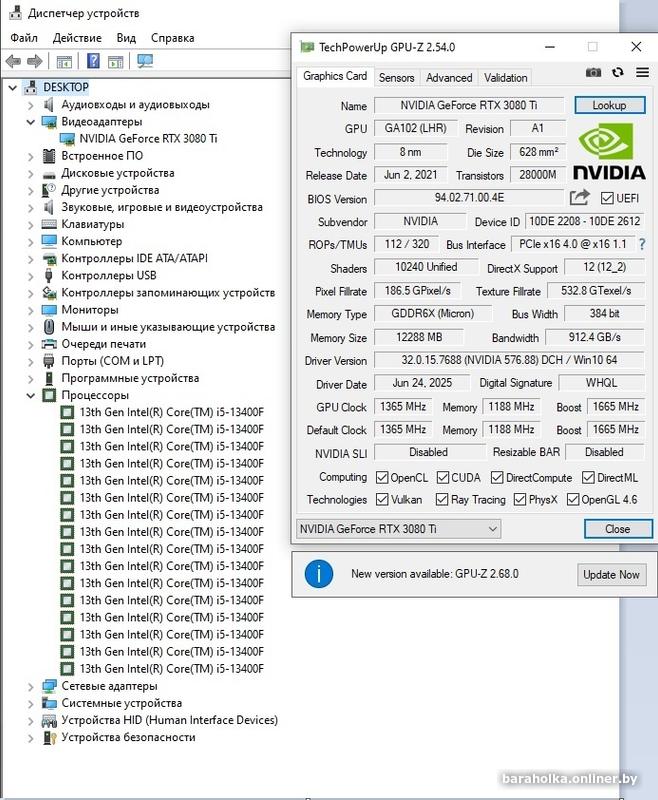Click the NVIDIA GeForce RTX 3080 Ti adapter icon
This screenshot has width=658, height=800.
(67, 139)
